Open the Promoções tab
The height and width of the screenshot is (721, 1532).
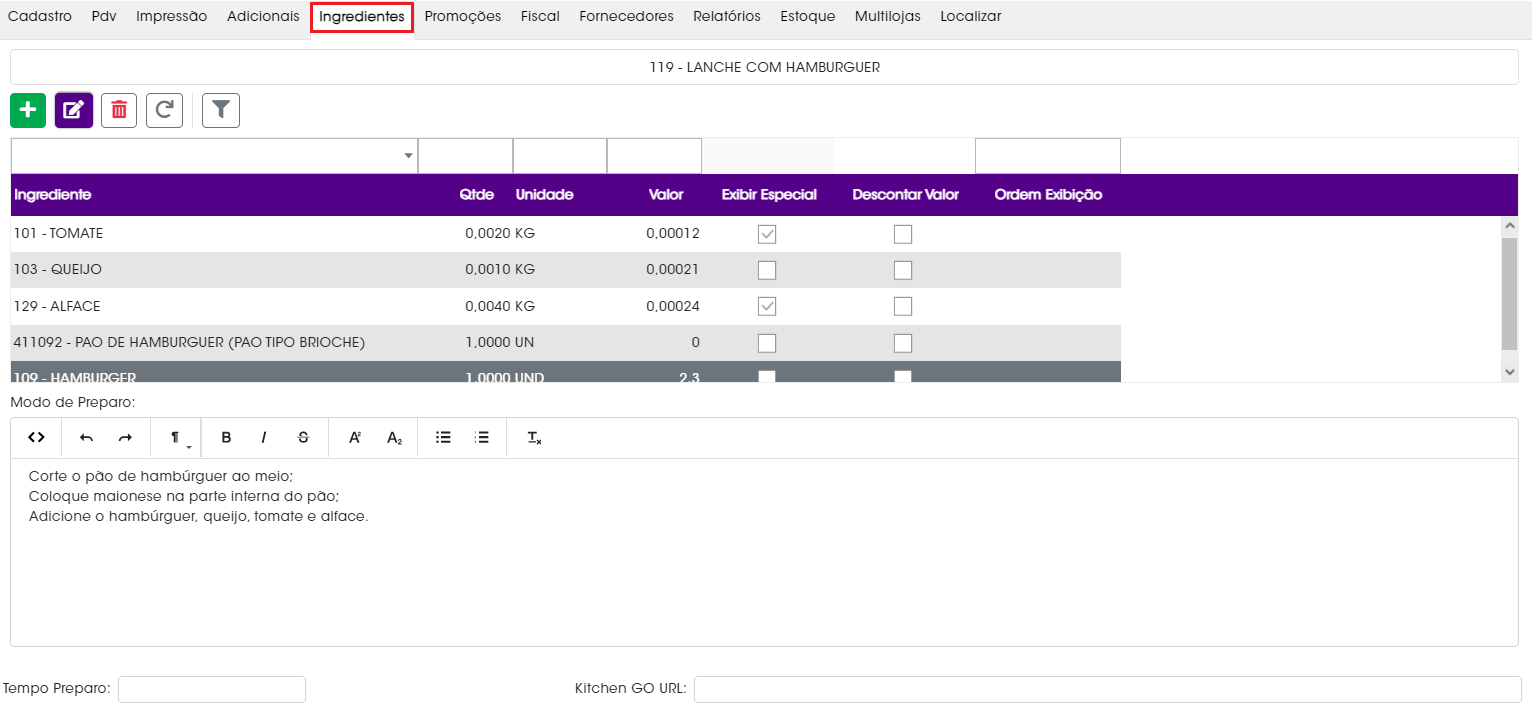[x=463, y=17]
